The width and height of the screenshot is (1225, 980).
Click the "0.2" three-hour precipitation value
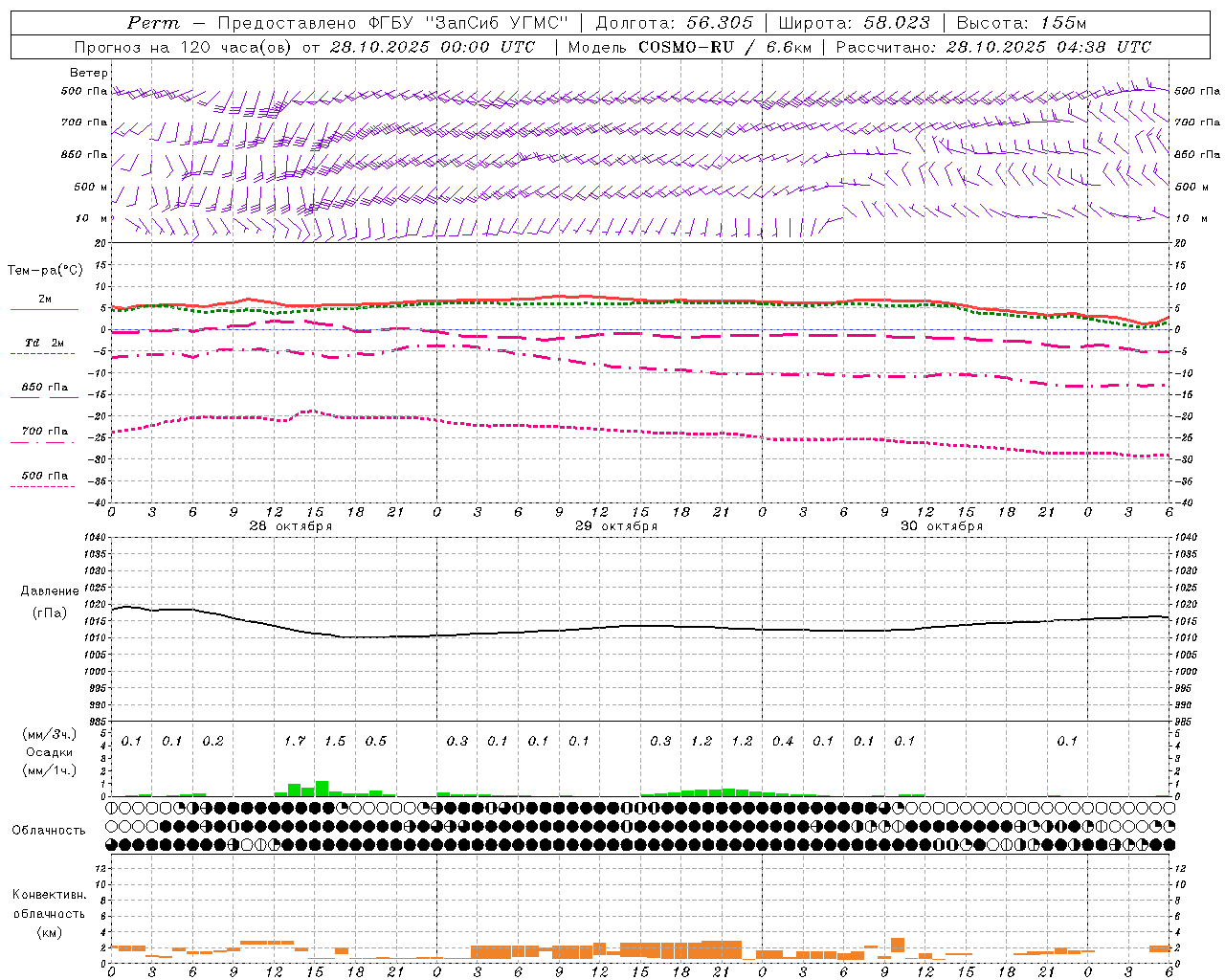[x=212, y=741]
